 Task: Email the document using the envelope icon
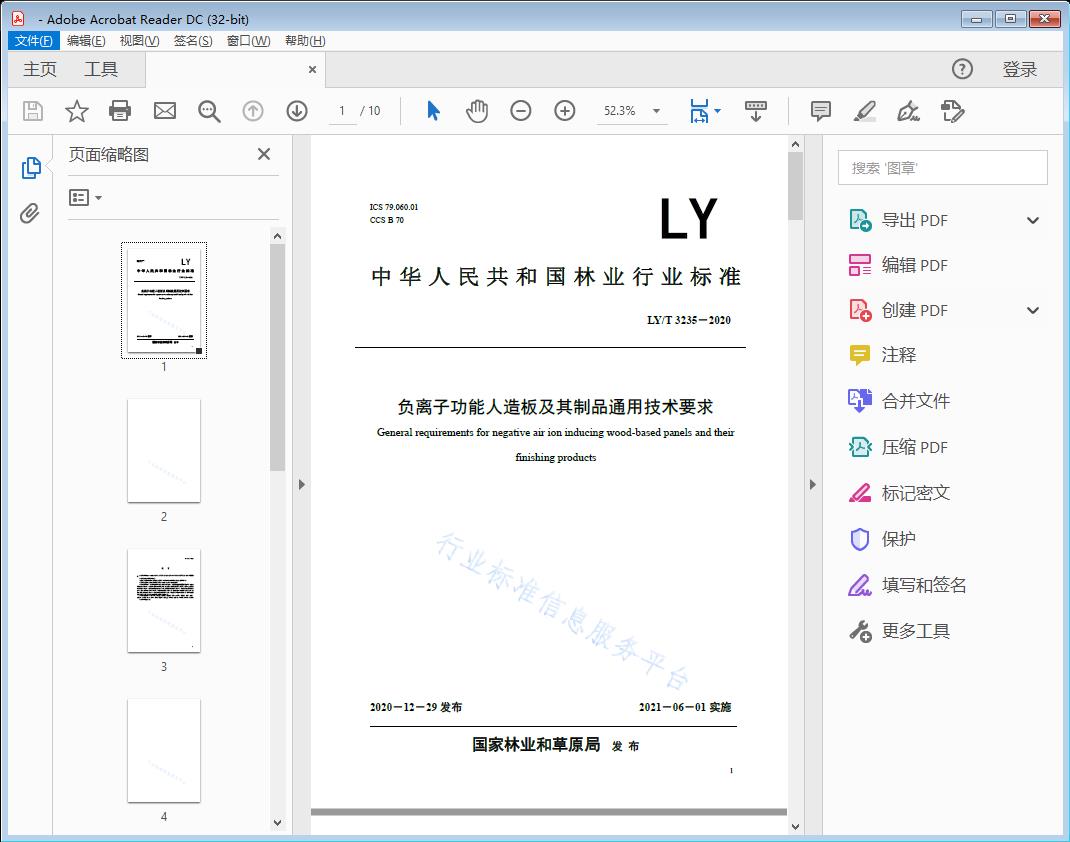(164, 111)
